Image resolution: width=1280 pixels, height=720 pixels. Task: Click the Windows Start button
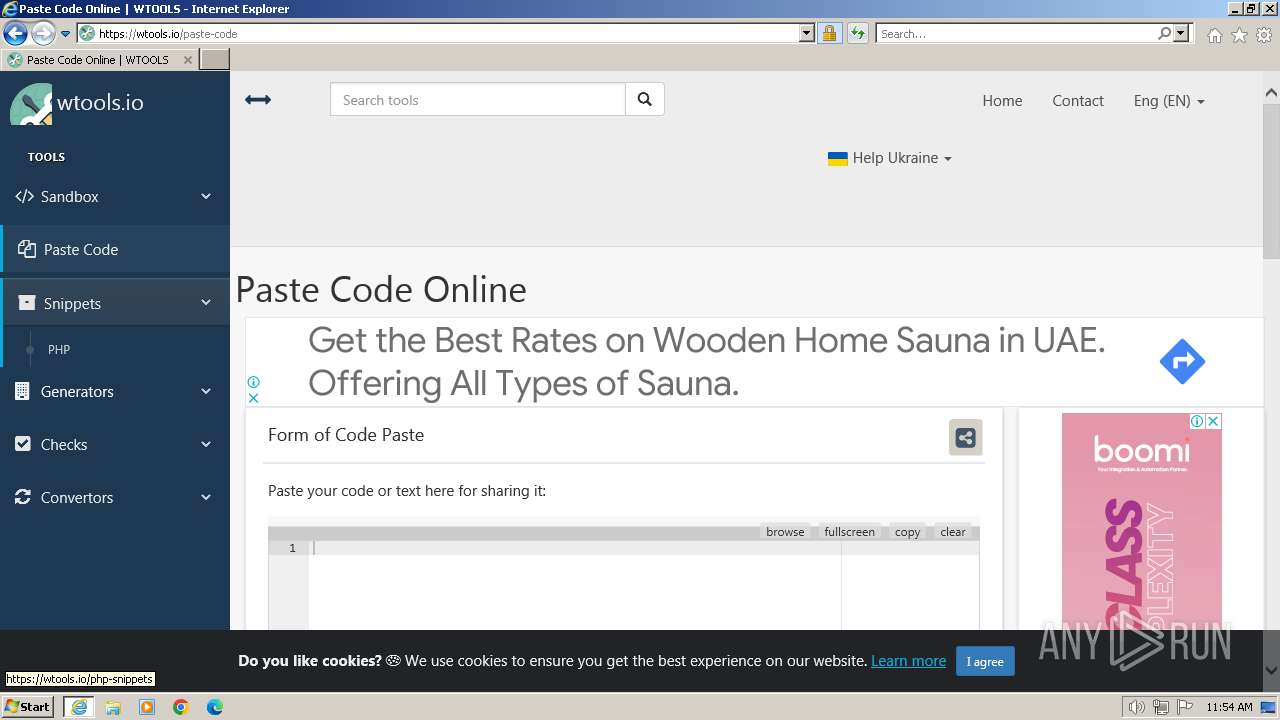27,707
